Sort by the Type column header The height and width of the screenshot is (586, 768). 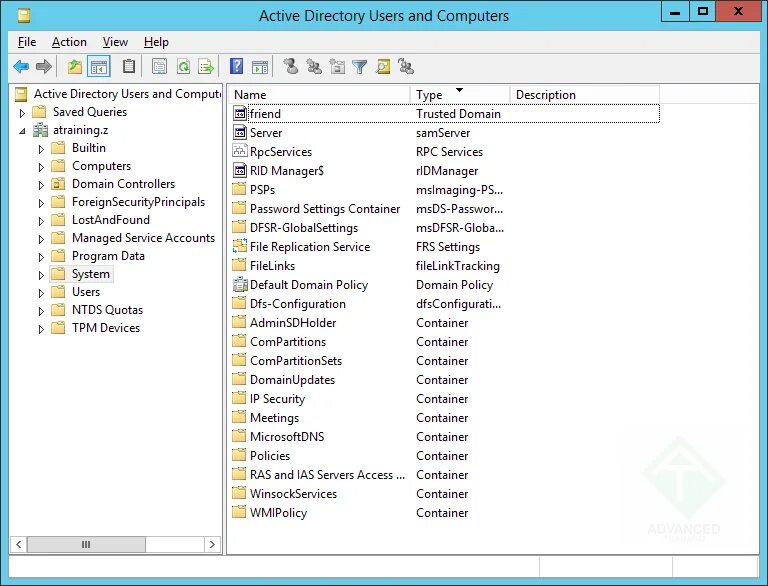click(460, 95)
